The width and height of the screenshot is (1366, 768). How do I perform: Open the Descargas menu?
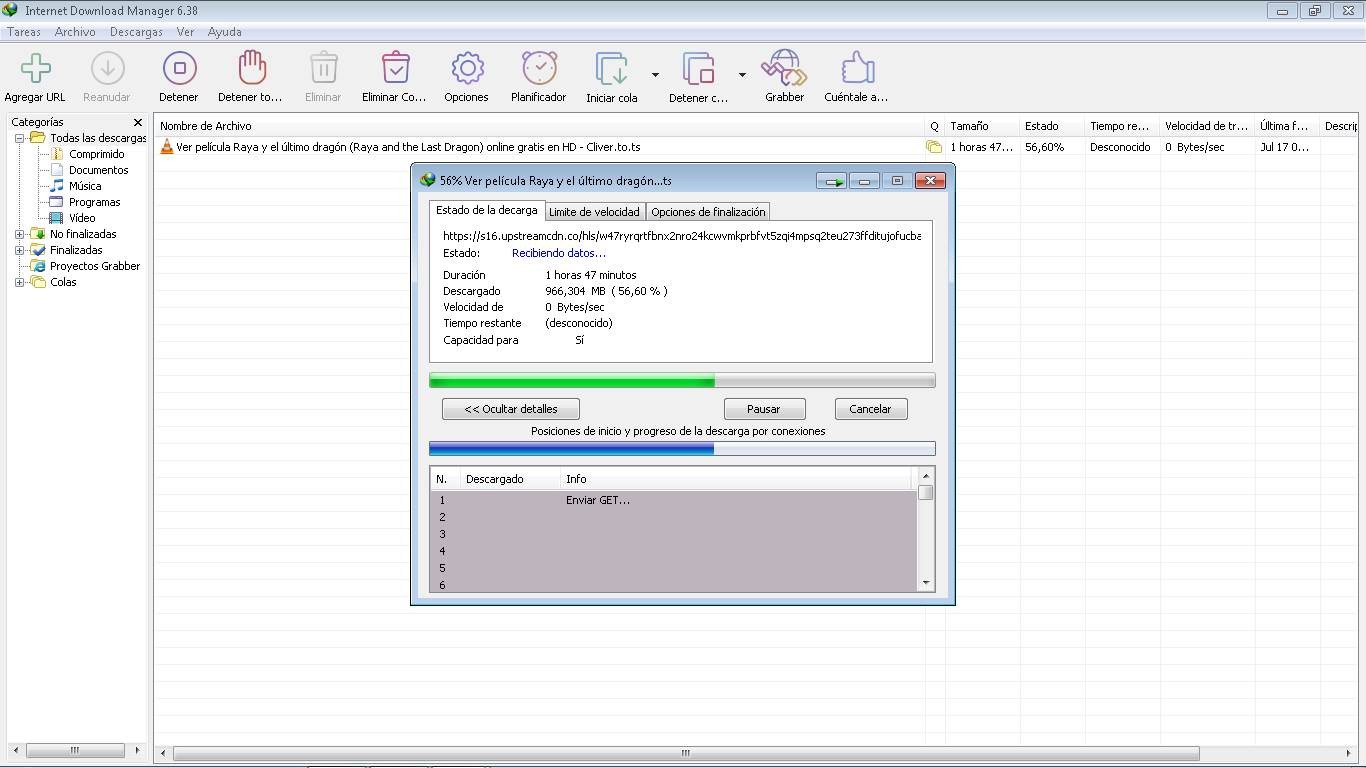point(136,32)
